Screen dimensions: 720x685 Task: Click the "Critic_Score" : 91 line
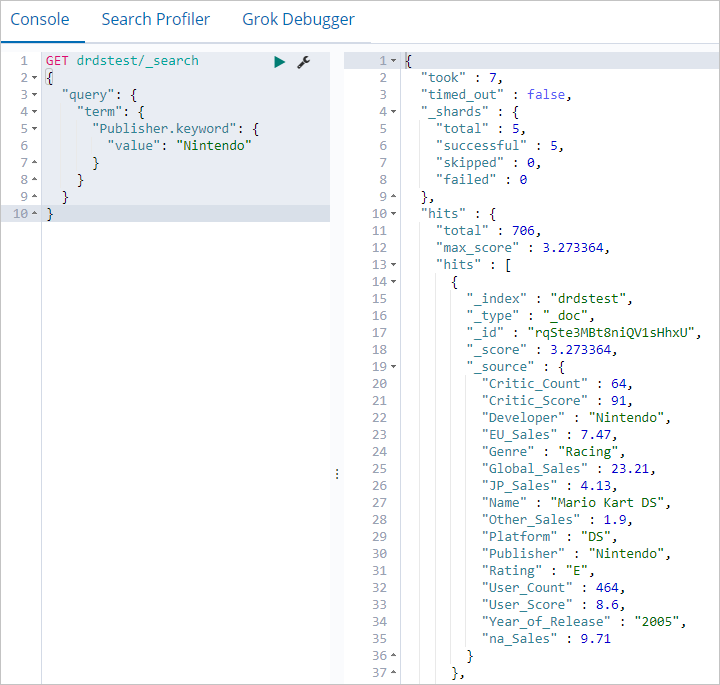click(557, 400)
